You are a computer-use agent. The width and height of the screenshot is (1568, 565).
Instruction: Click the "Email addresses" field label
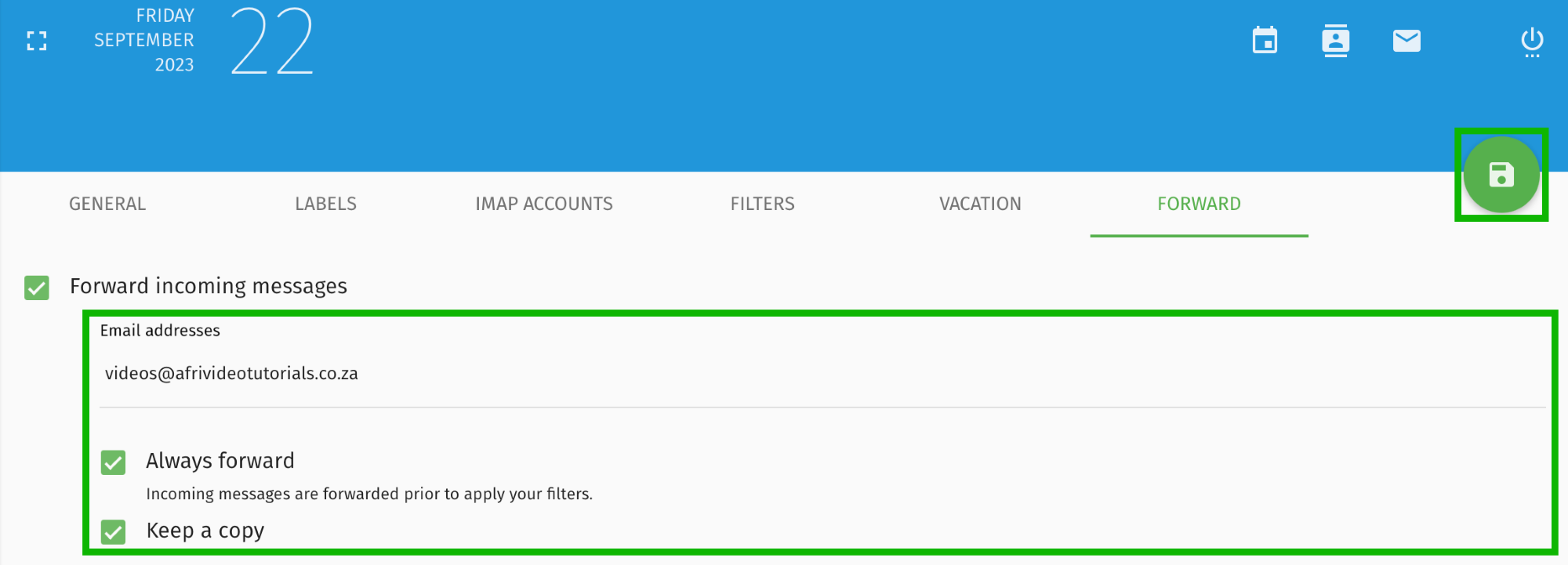tap(160, 331)
